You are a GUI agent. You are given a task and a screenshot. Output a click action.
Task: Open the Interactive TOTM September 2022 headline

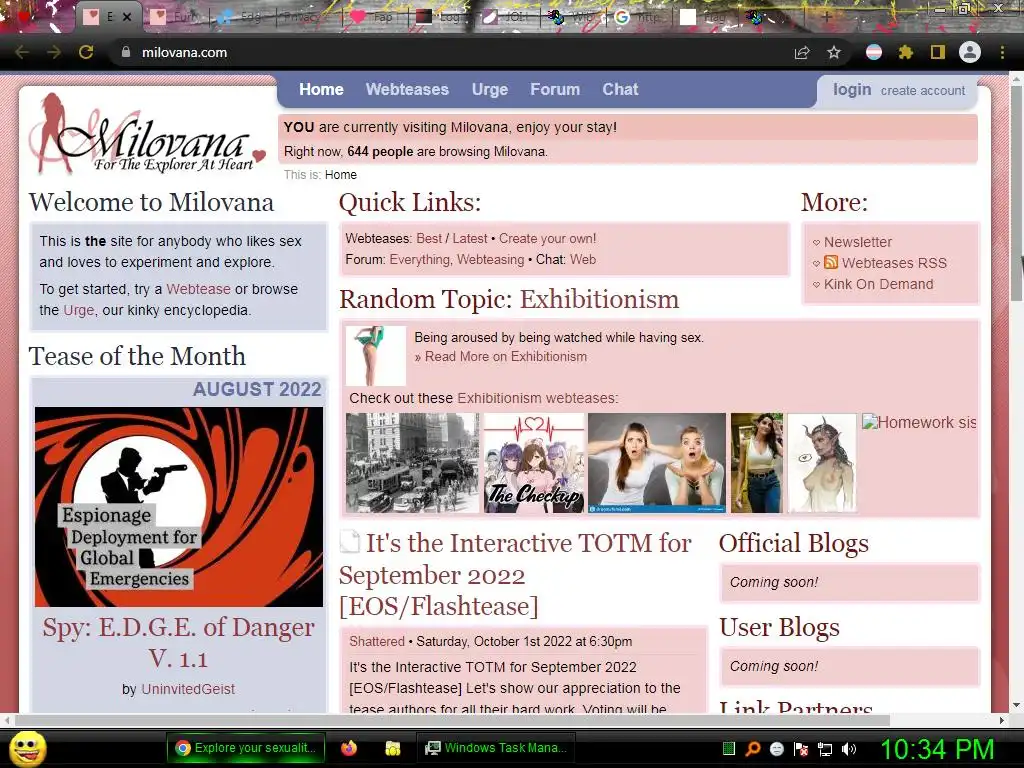[516, 575]
